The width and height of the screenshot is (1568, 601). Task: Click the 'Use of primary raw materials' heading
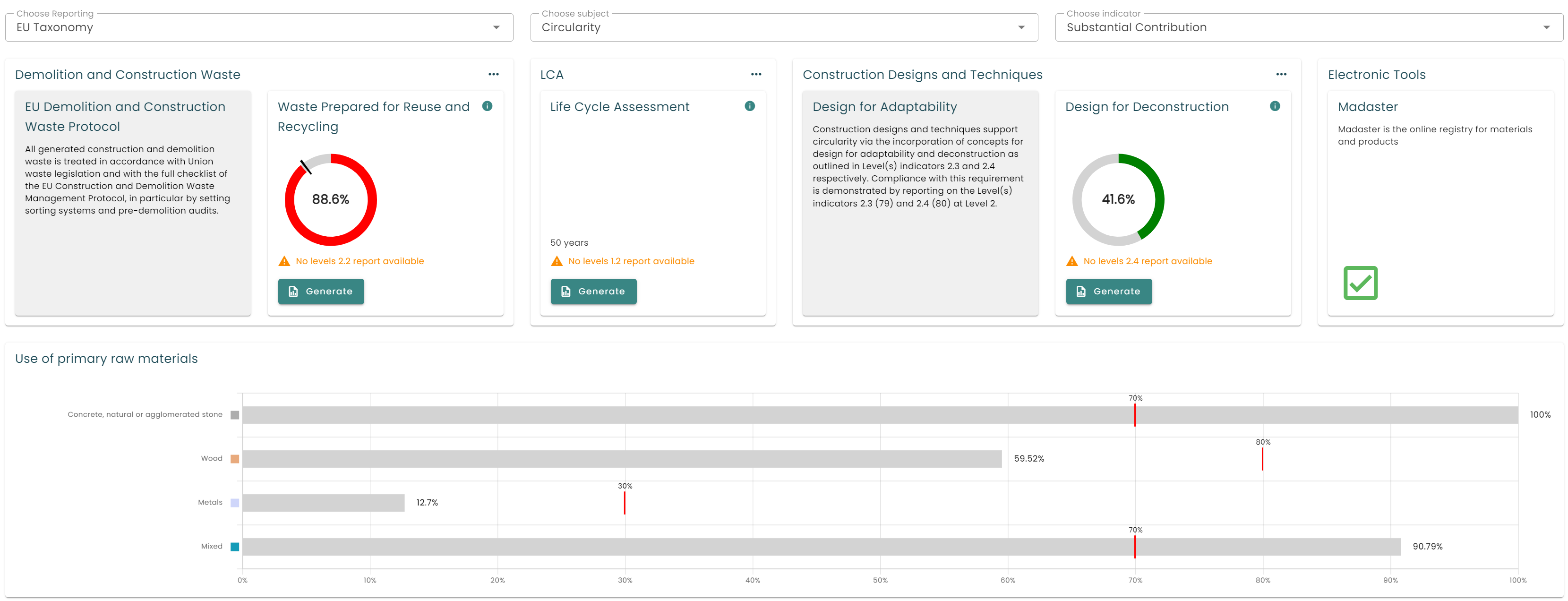[106, 359]
